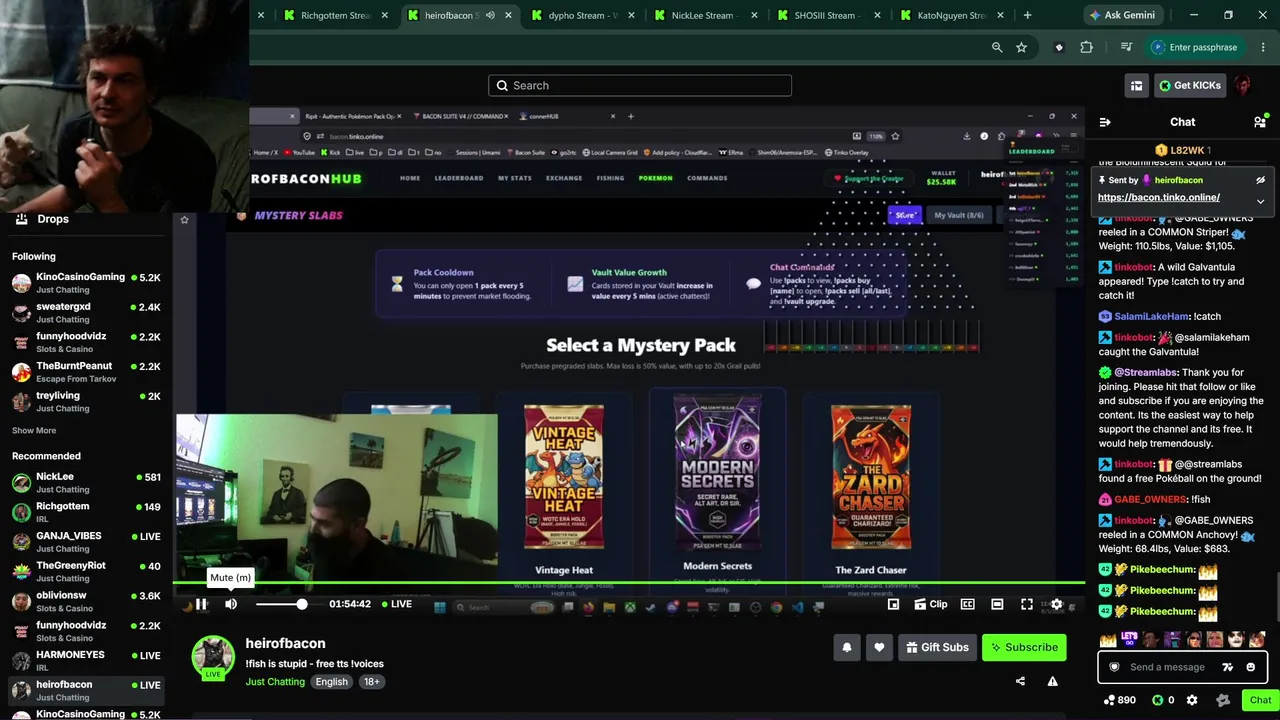The width and height of the screenshot is (1280, 720).
Task: Follow heirofbacon with the heart button
Action: (879, 647)
